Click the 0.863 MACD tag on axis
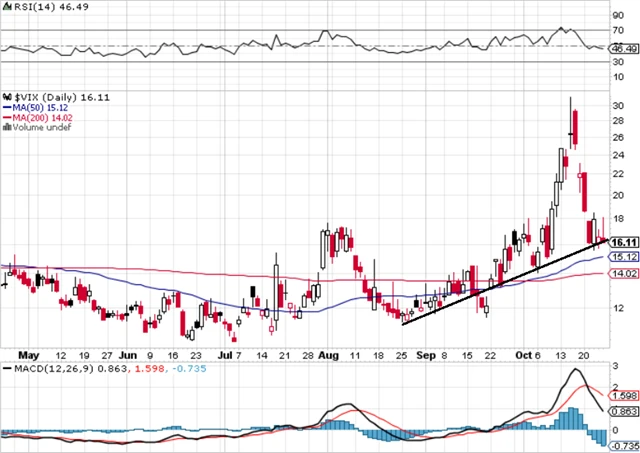 click(x=624, y=411)
